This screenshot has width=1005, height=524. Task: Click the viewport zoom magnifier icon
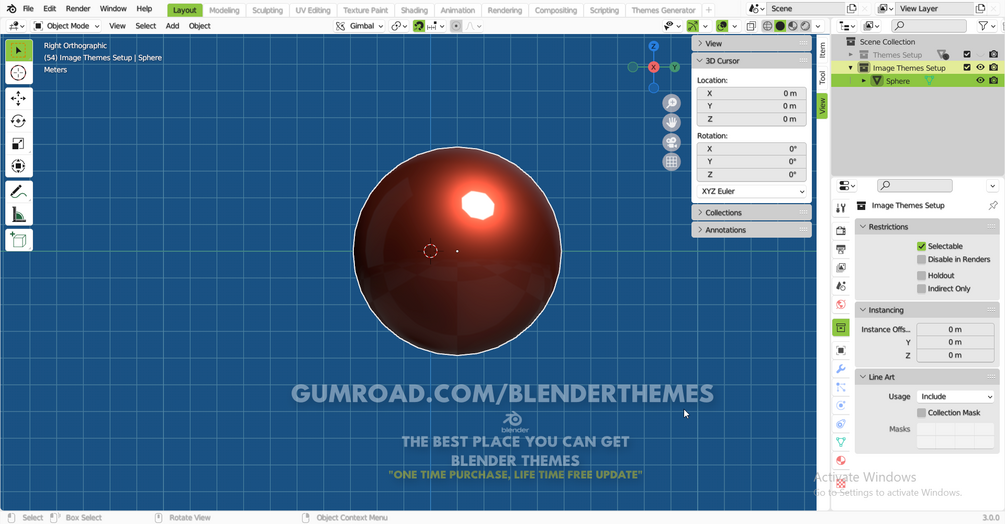[671, 103]
